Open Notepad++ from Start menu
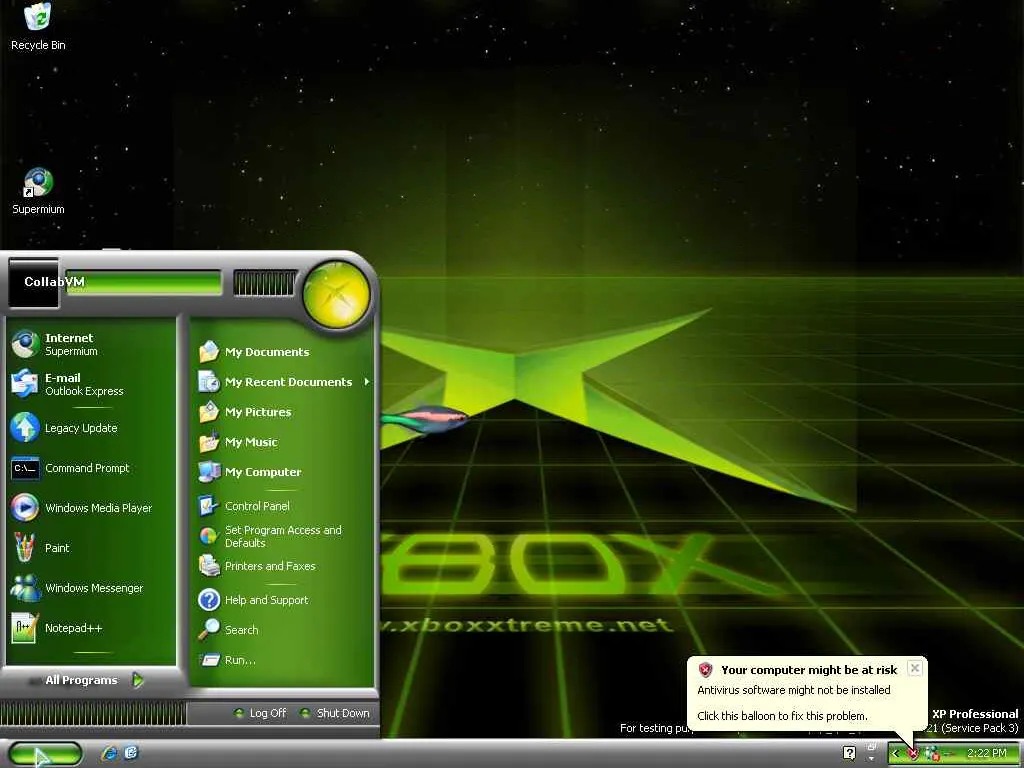Image resolution: width=1024 pixels, height=768 pixels. pyautogui.click(x=91, y=628)
